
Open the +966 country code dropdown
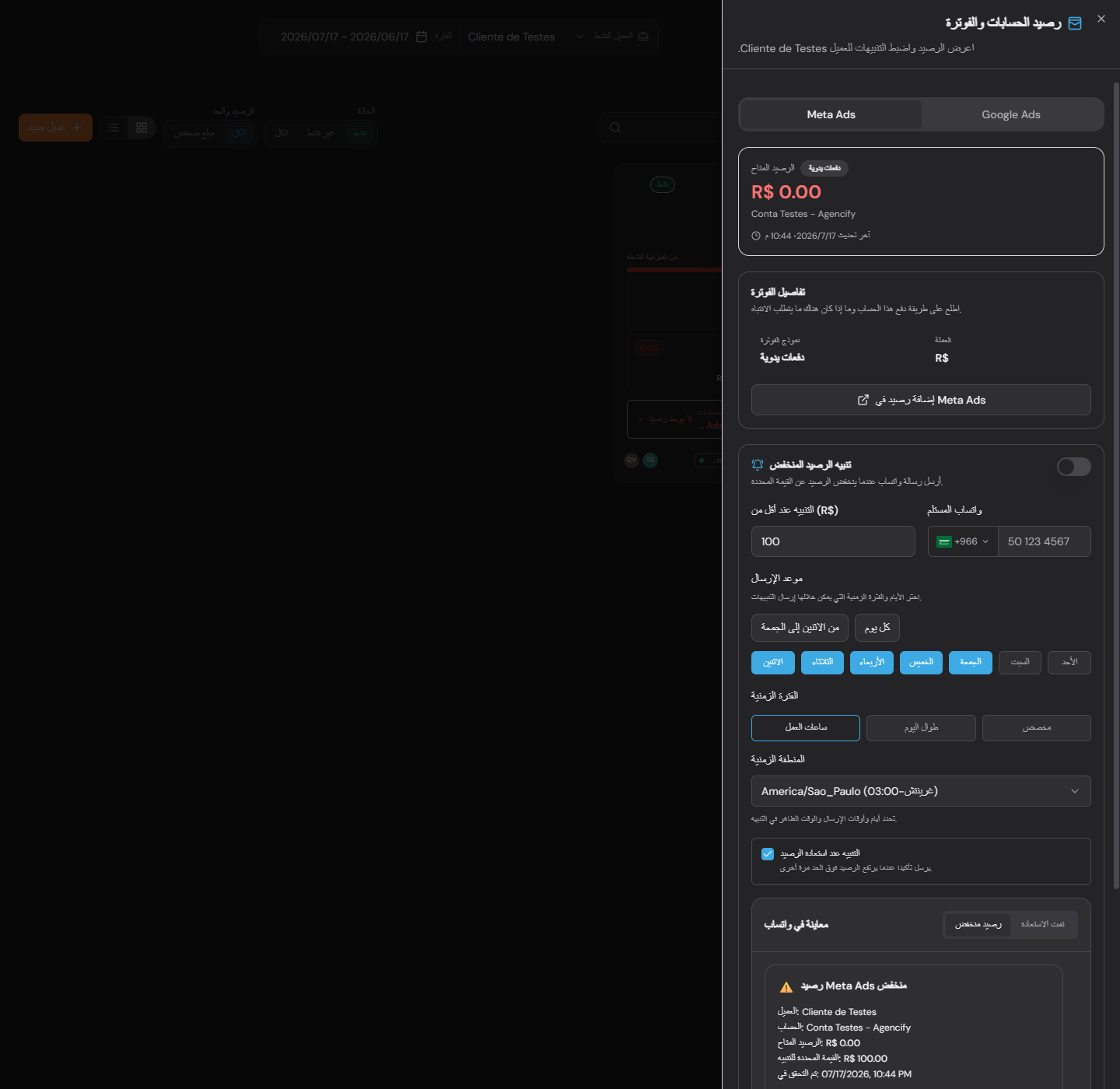click(x=963, y=541)
